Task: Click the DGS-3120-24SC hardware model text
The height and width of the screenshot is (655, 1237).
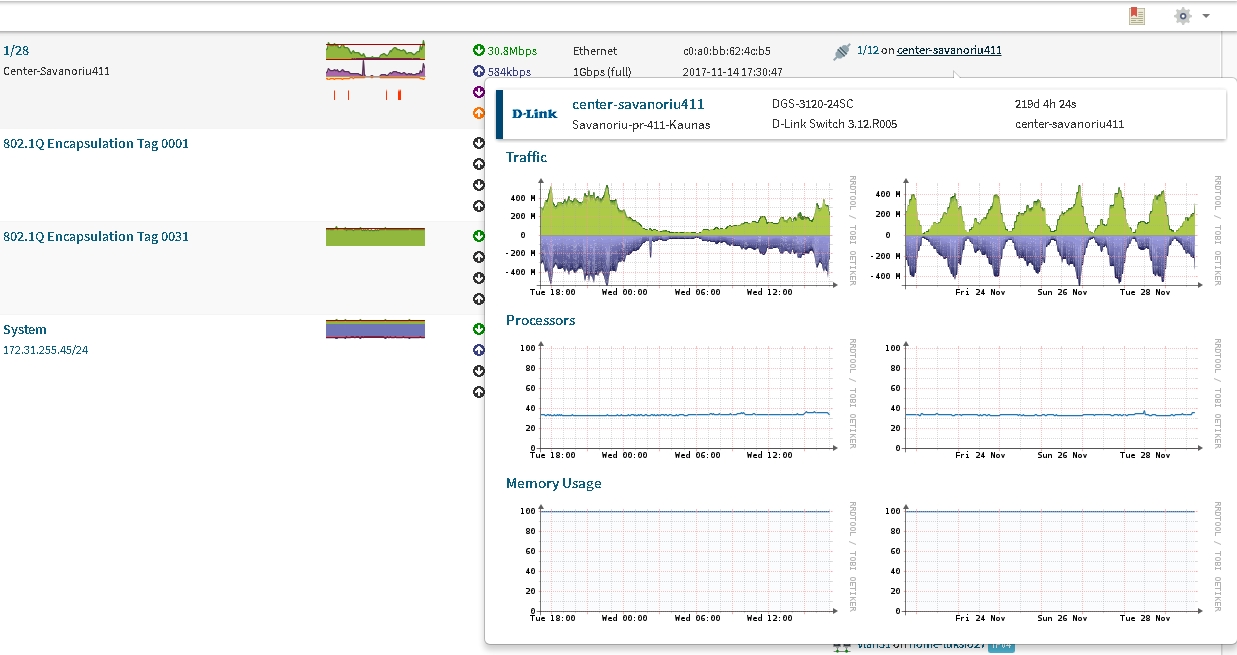Action: point(813,103)
